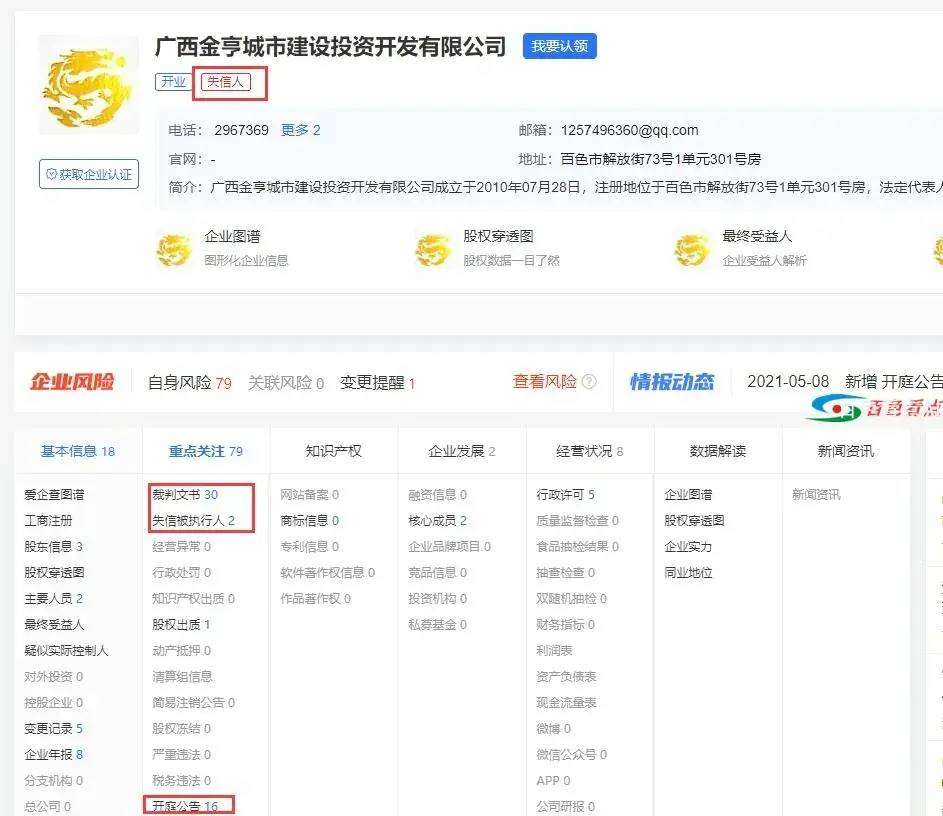Click the 失信人 tag
The image size is (943, 816).
point(226,82)
